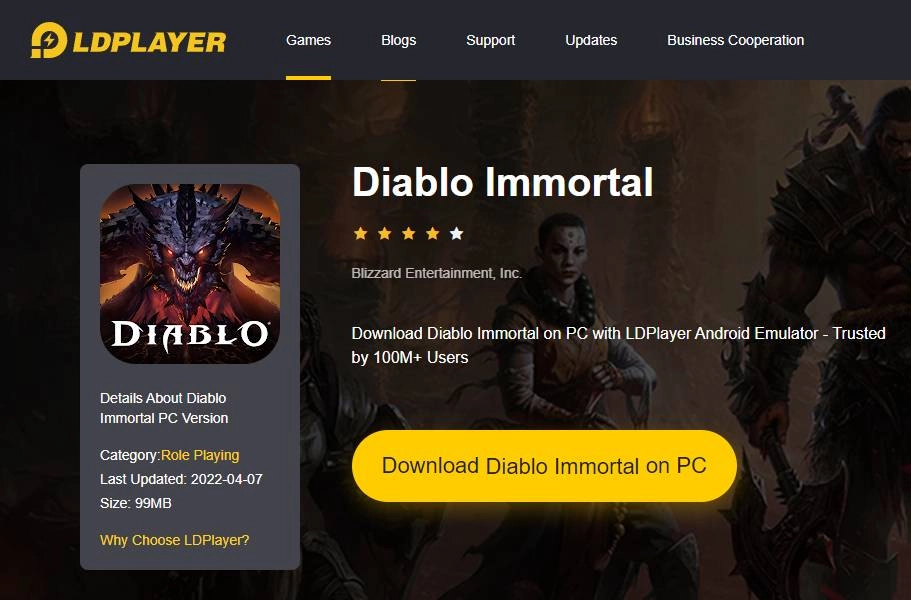
Task: Click the Diablo Immortal app icon
Action: click(x=190, y=274)
